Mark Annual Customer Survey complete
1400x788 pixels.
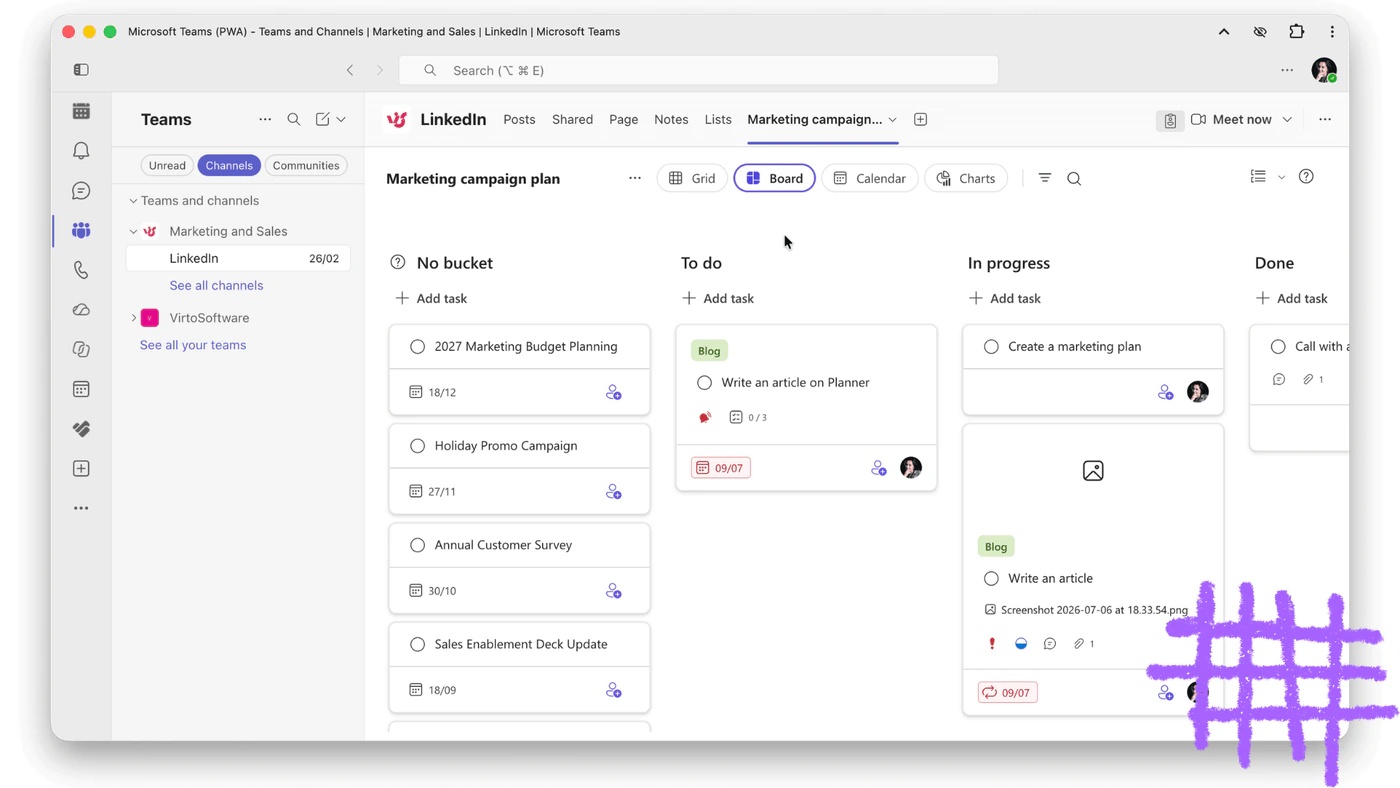click(x=418, y=545)
